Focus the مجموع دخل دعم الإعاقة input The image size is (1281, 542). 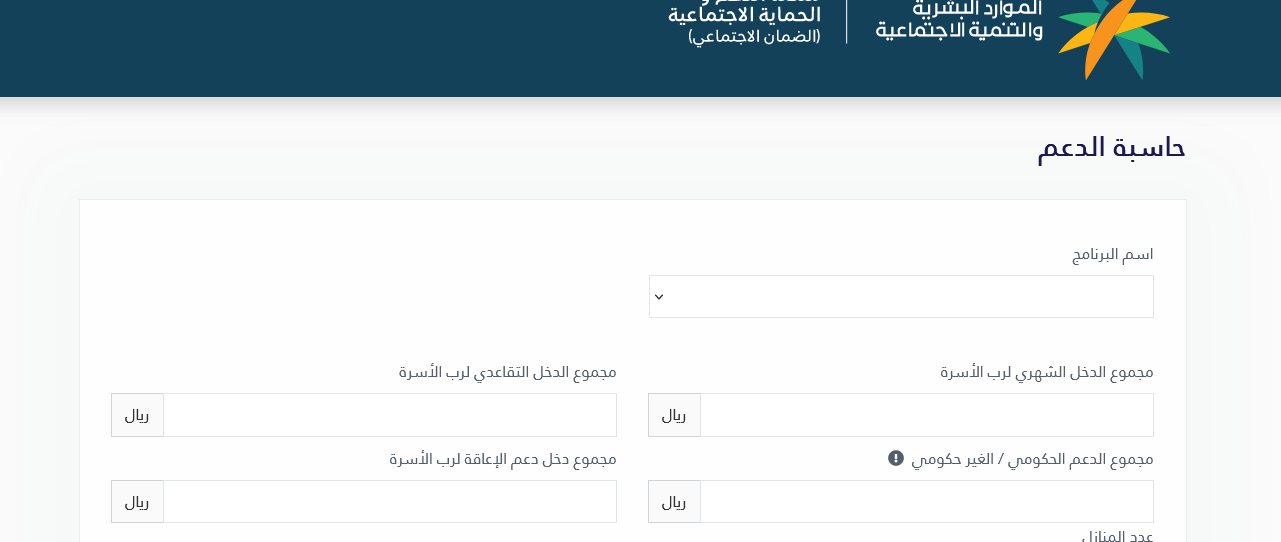pyautogui.click(x=389, y=502)
